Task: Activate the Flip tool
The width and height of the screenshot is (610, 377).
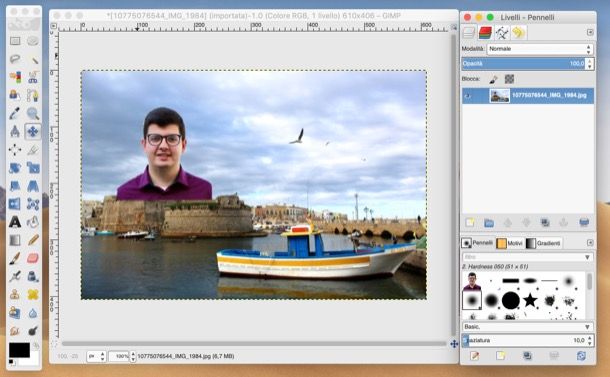Action: [15, 204]
